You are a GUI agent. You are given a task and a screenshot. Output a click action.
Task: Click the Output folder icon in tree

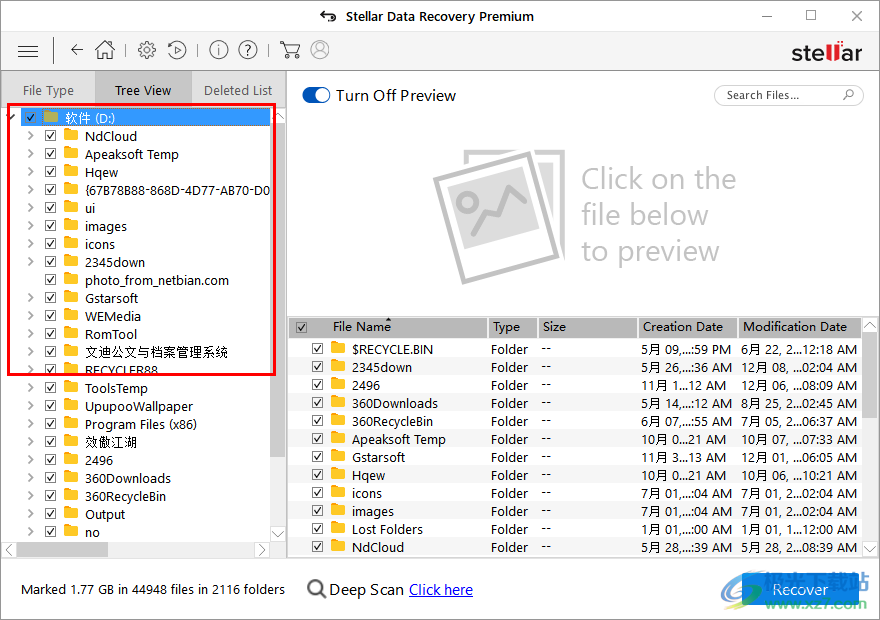click(x=71, y=513)
